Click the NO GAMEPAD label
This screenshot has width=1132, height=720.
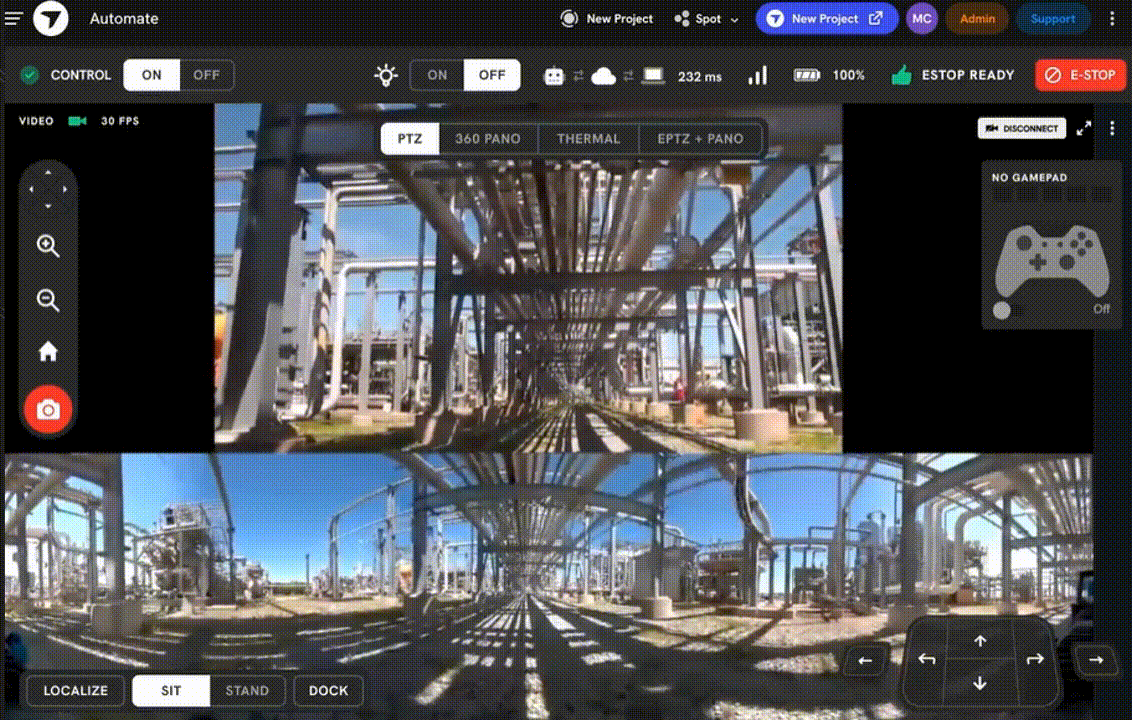(x=1029, y=178)
